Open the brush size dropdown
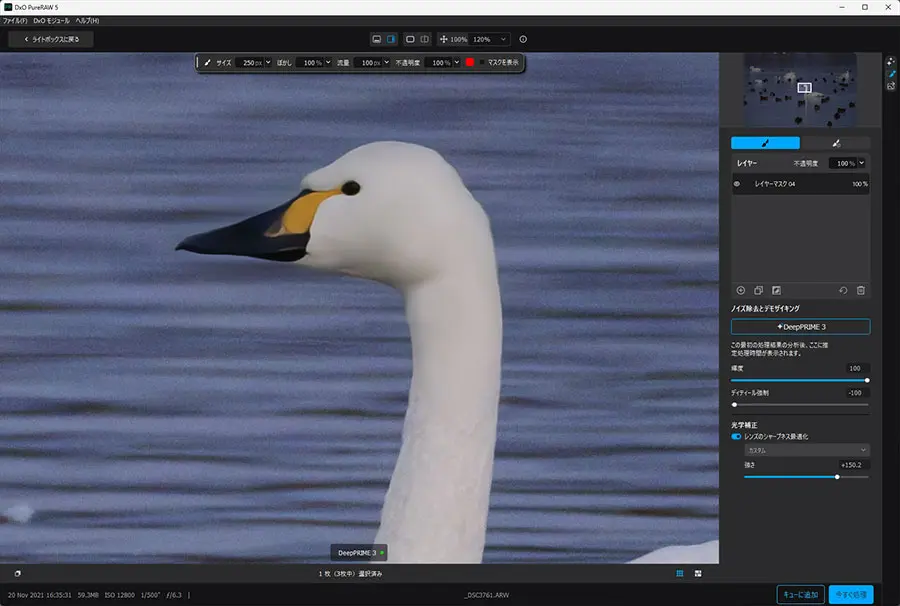 coord(268,63)
